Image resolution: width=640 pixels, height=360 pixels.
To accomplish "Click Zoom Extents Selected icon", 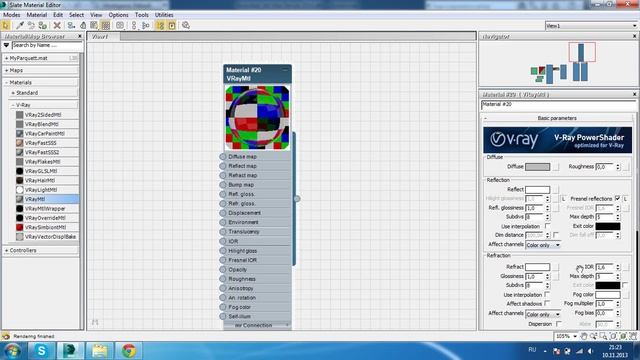I will (x=623, y=336).
